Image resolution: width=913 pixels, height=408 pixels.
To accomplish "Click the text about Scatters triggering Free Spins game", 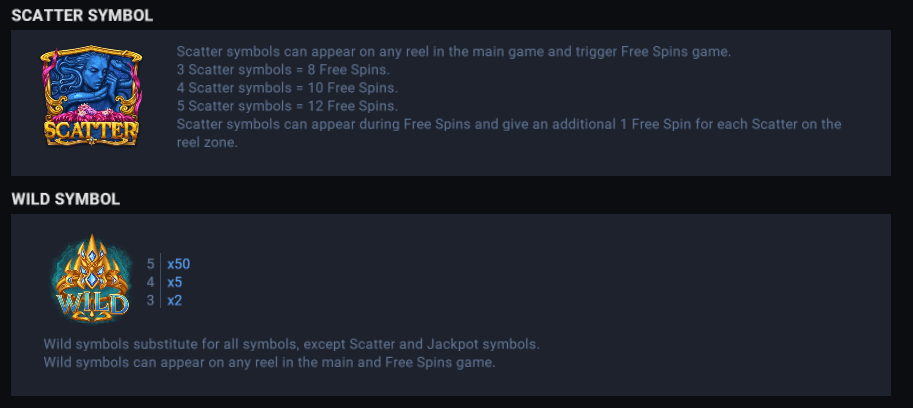I will tap(453, 51).
